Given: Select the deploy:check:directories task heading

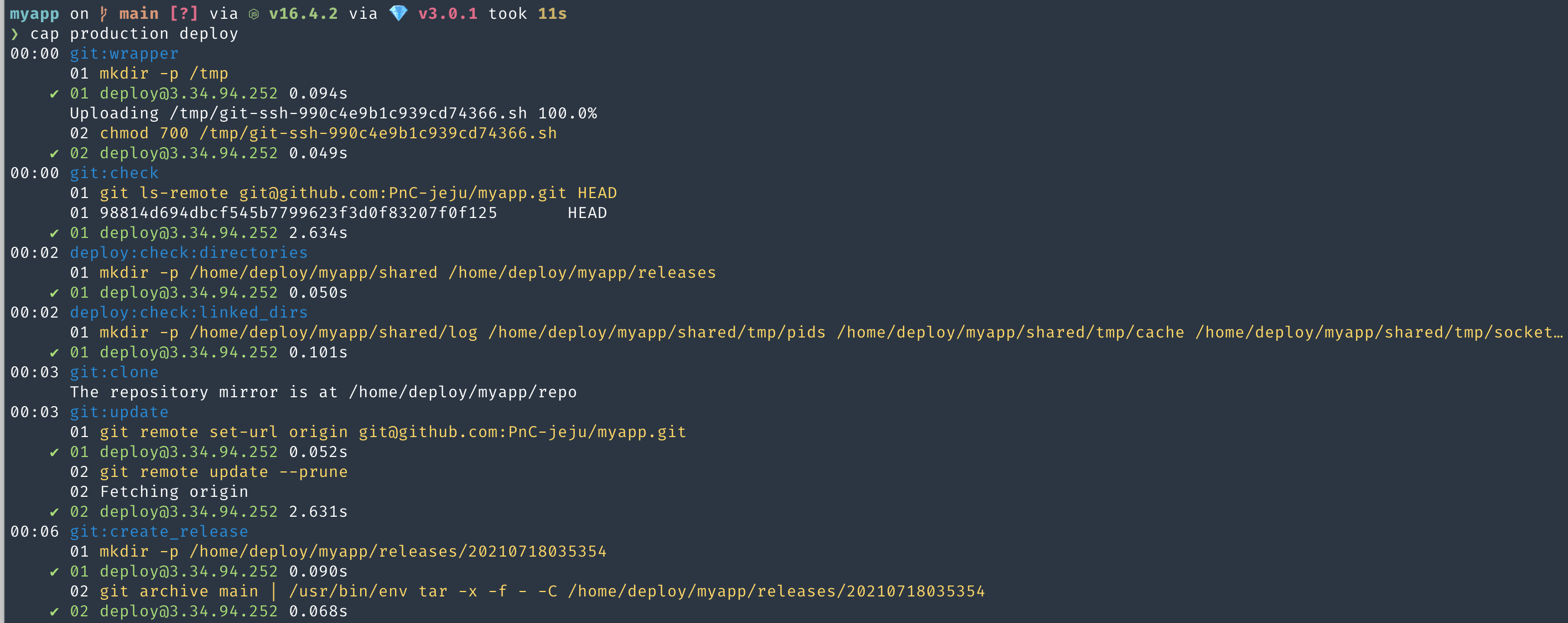Looking at the screenshot, I should coord(189,253).
